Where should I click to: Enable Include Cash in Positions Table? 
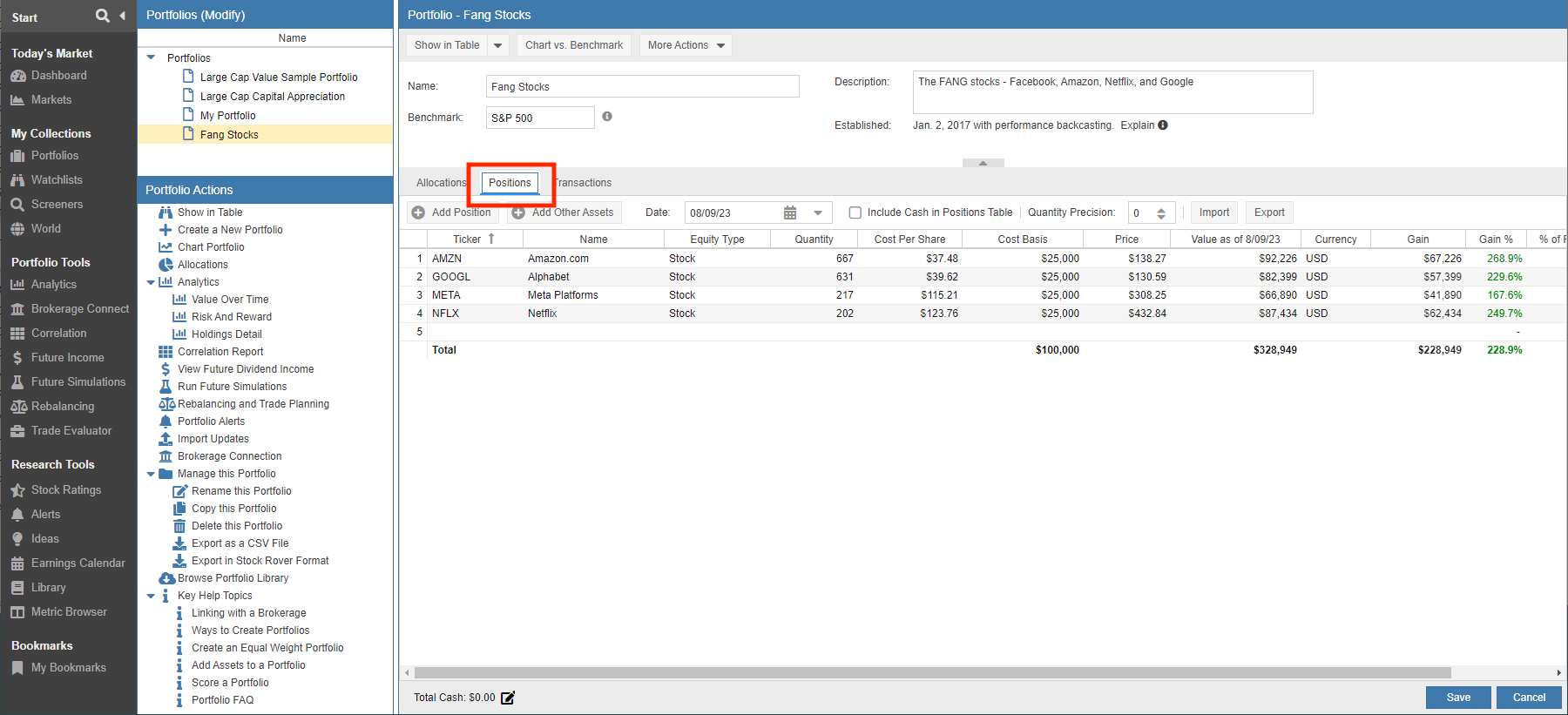[x=855, y=212]
